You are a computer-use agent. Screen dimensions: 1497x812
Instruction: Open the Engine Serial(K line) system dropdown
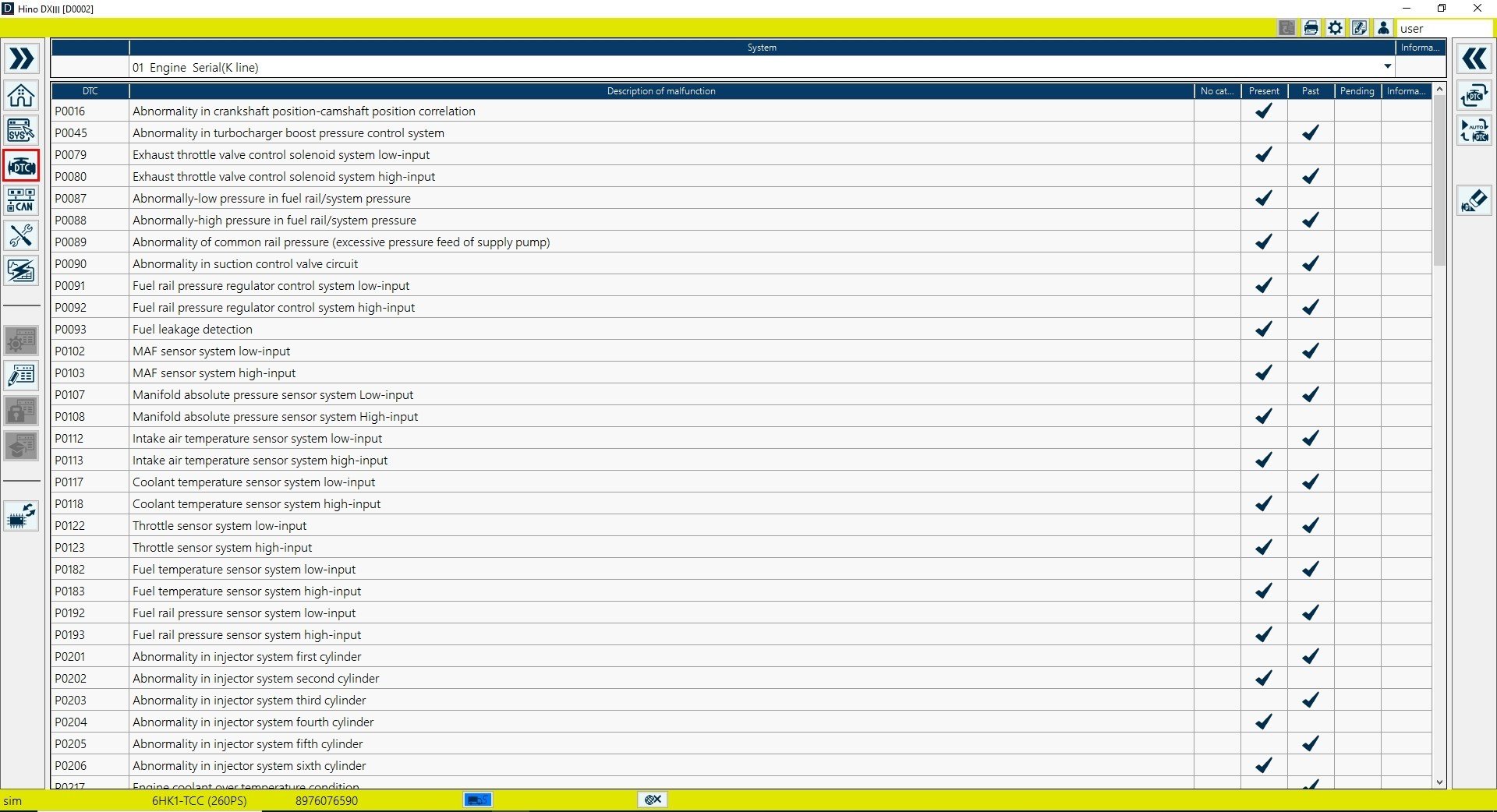[1387, 66]
